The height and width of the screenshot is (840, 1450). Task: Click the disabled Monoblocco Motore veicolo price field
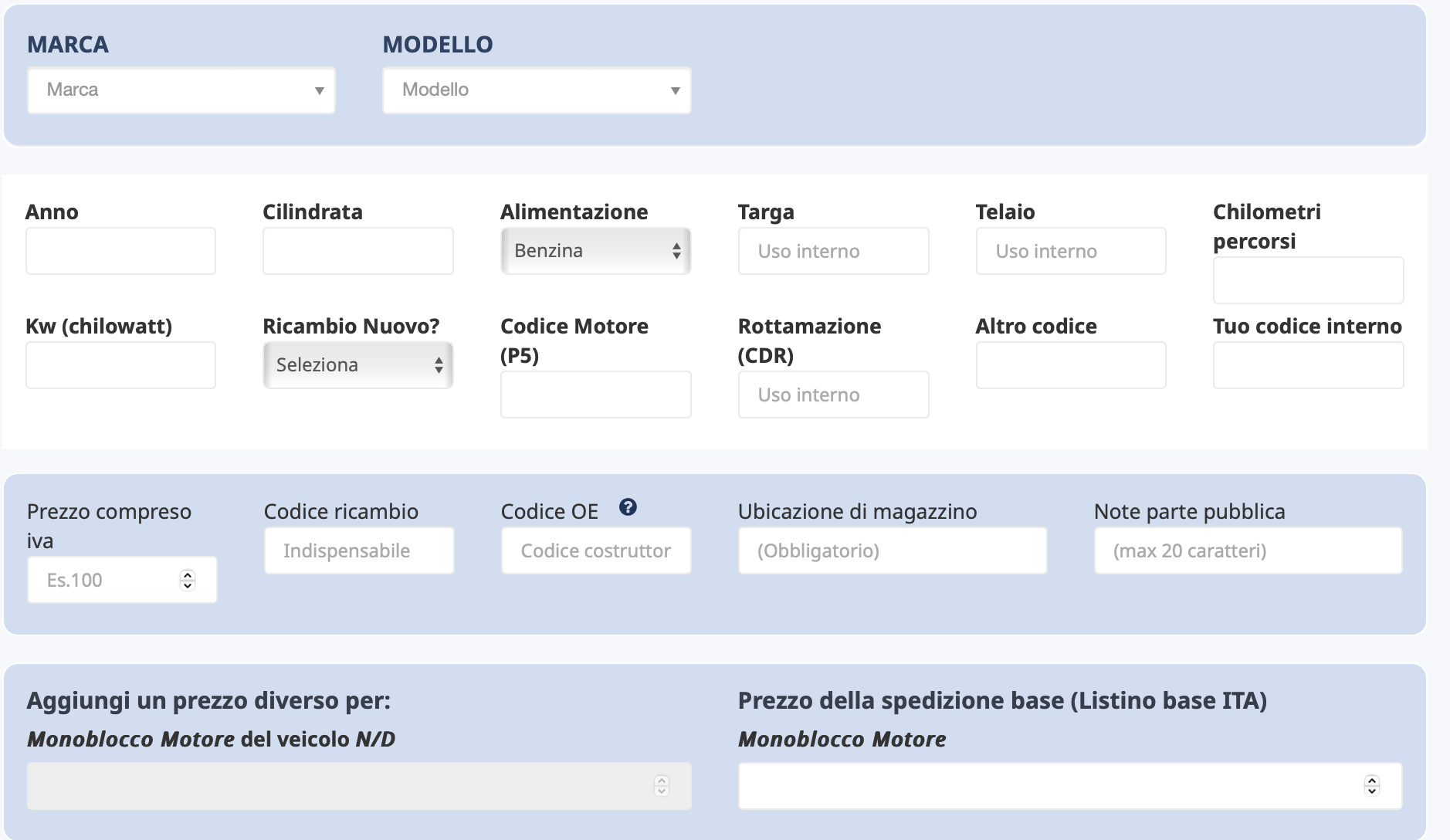(359, 786)
